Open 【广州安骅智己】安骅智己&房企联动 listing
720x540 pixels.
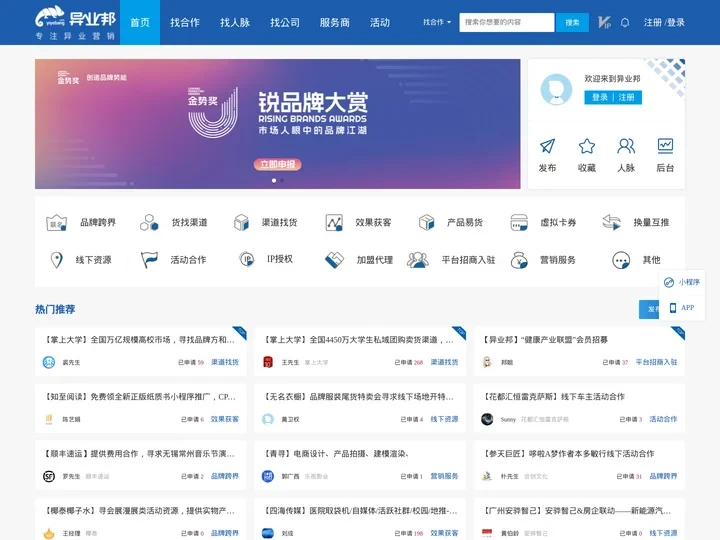tap(578, 511)
